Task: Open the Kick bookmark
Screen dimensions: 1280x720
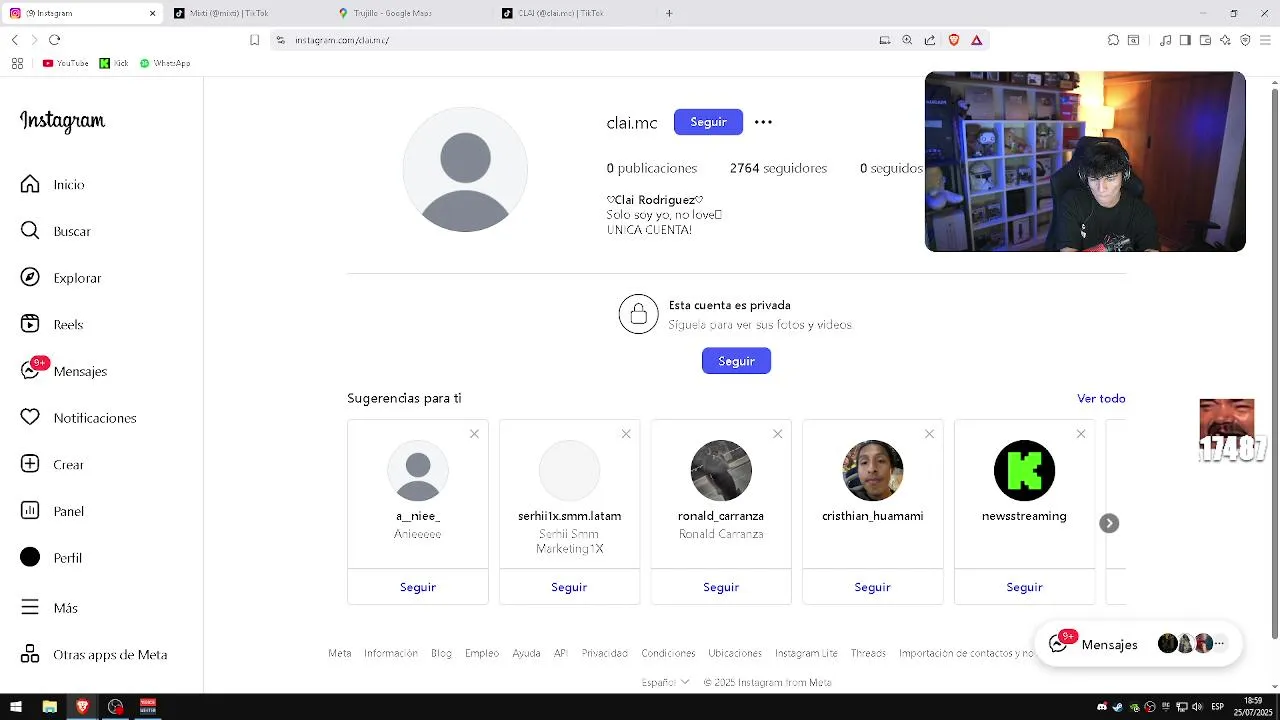Action: point(114,63)
